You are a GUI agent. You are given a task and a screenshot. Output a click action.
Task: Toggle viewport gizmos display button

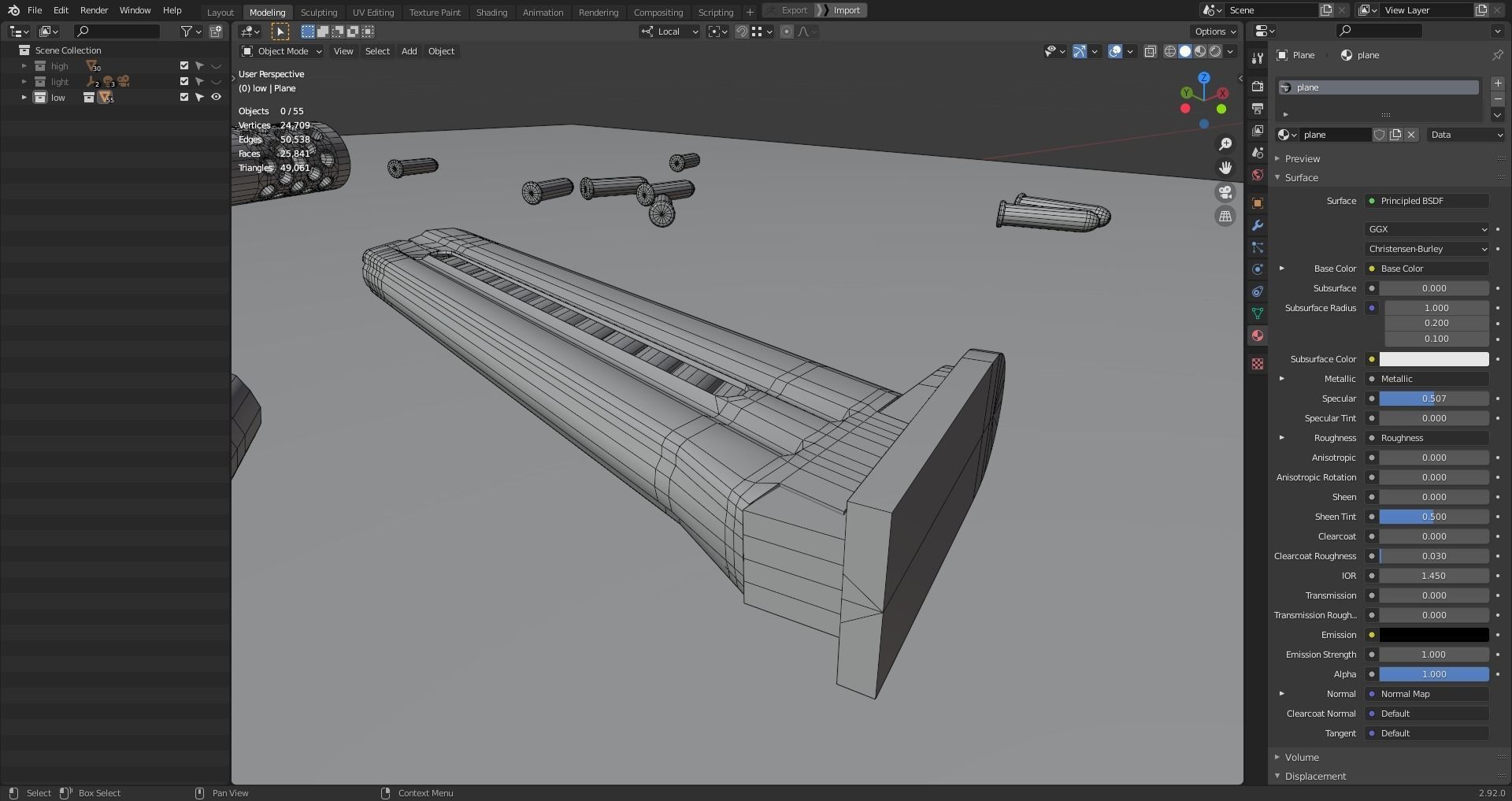pyautogui.click(x=1080, y=51)
